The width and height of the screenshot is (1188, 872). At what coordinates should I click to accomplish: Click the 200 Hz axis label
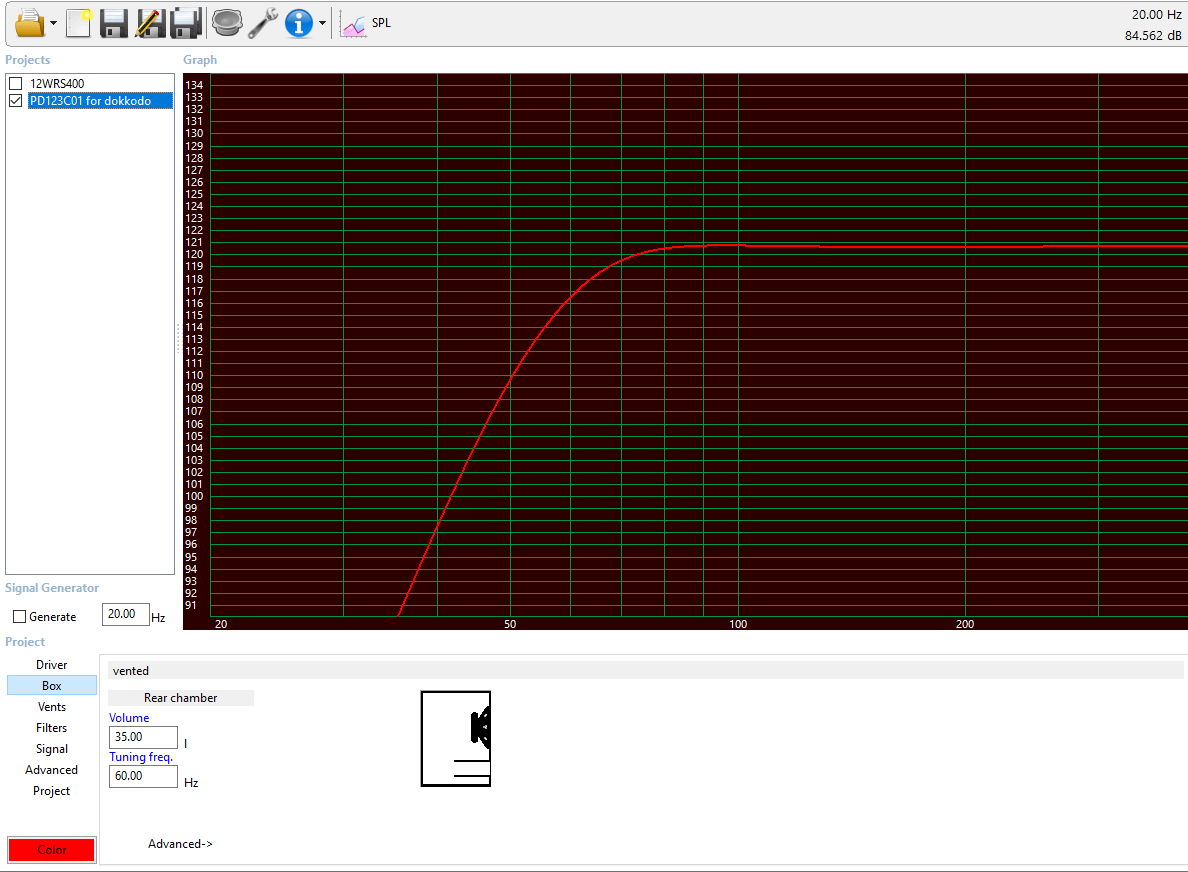tap(964, 624)
